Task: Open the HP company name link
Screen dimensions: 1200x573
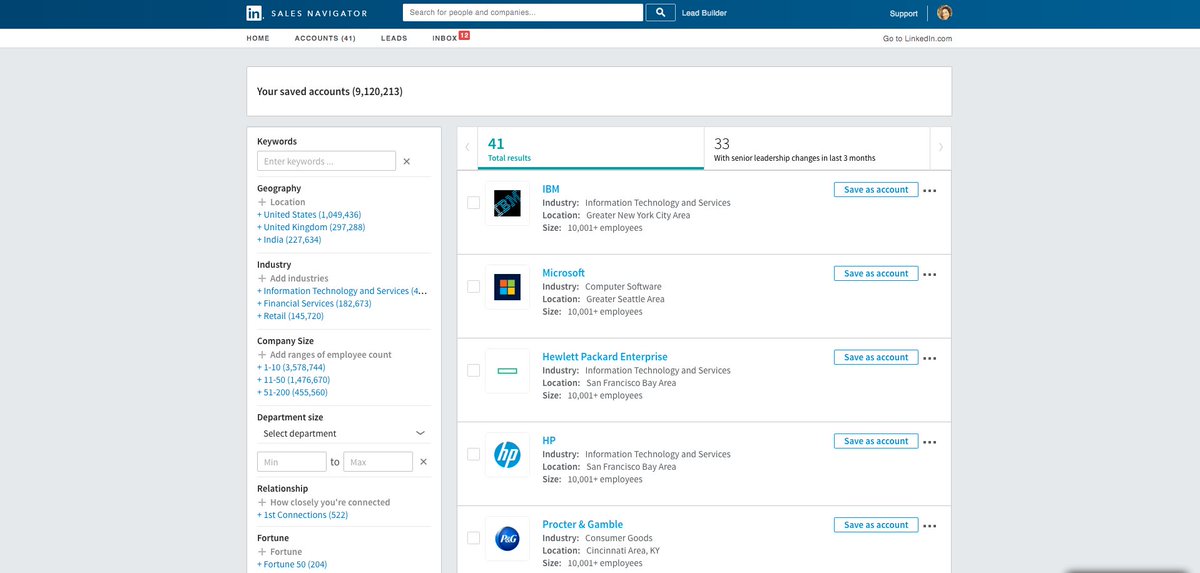Action: 549,441
